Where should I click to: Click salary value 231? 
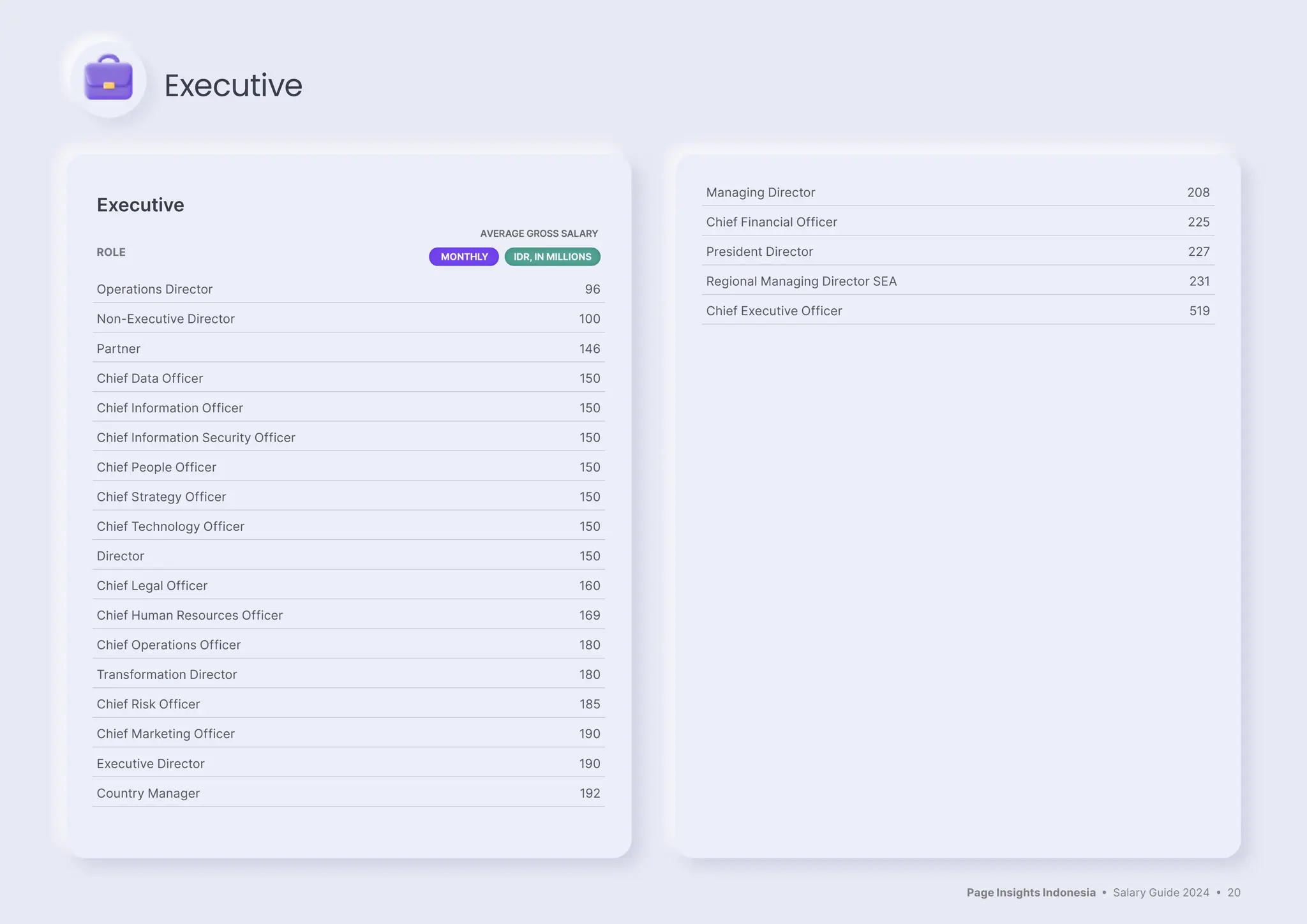[1200, 281]
